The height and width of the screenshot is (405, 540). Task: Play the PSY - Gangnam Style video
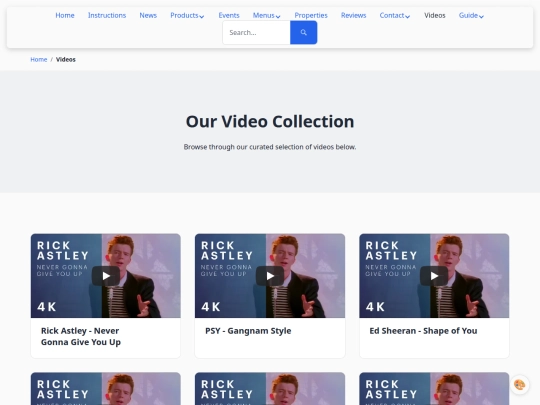click(270, 276)
